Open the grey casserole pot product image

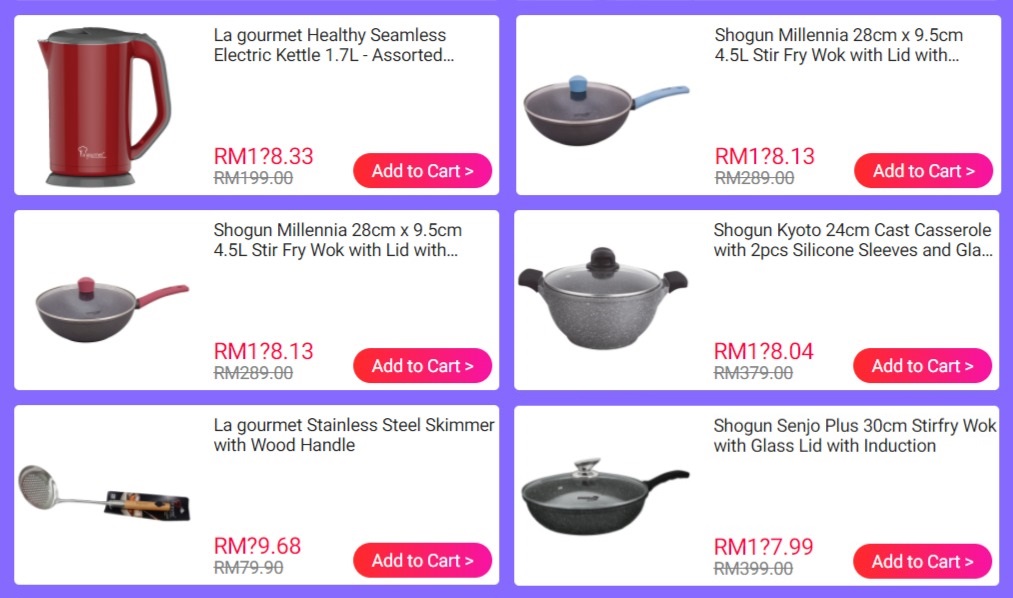coord(603,298)
